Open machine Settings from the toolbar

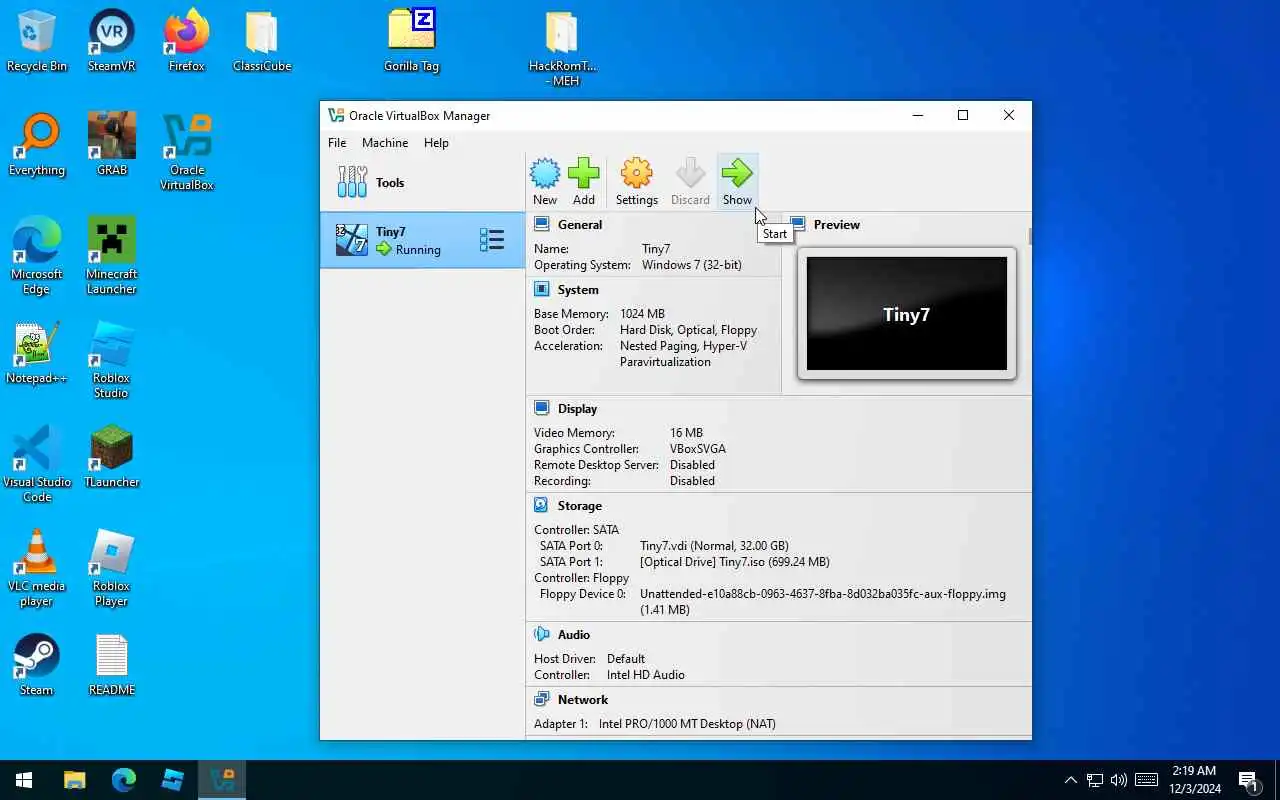[x=637, y=182]
